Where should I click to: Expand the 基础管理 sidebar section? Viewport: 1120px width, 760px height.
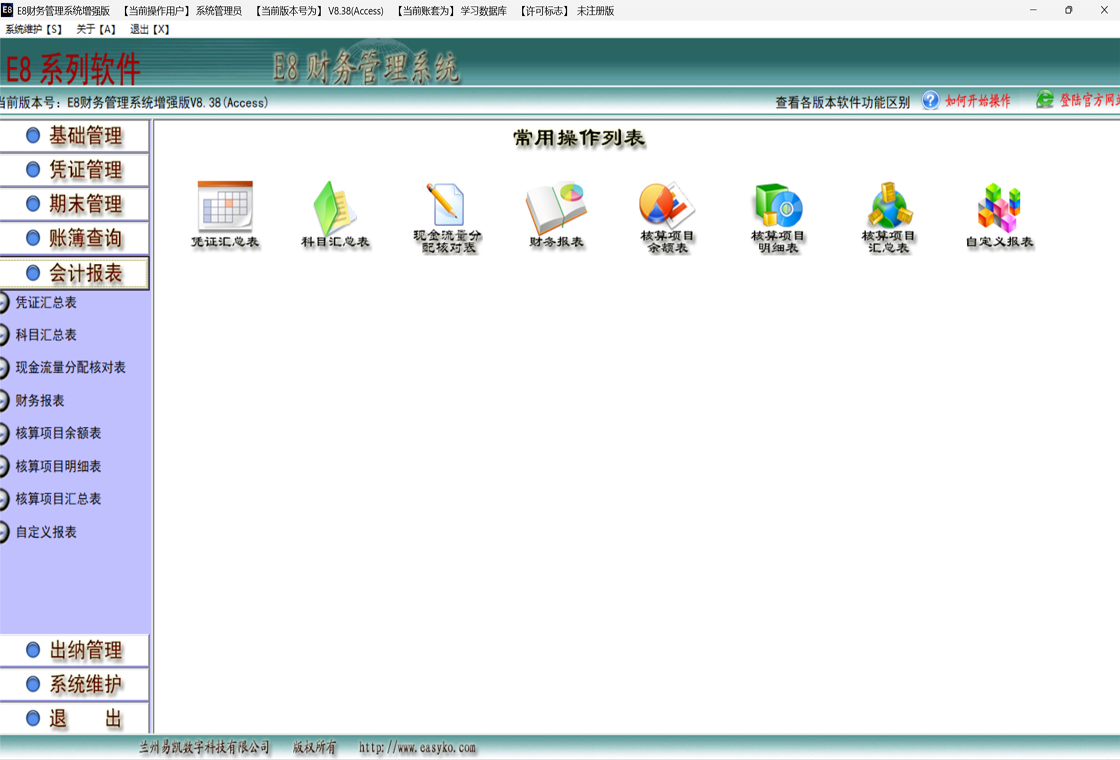pos(75,136)
